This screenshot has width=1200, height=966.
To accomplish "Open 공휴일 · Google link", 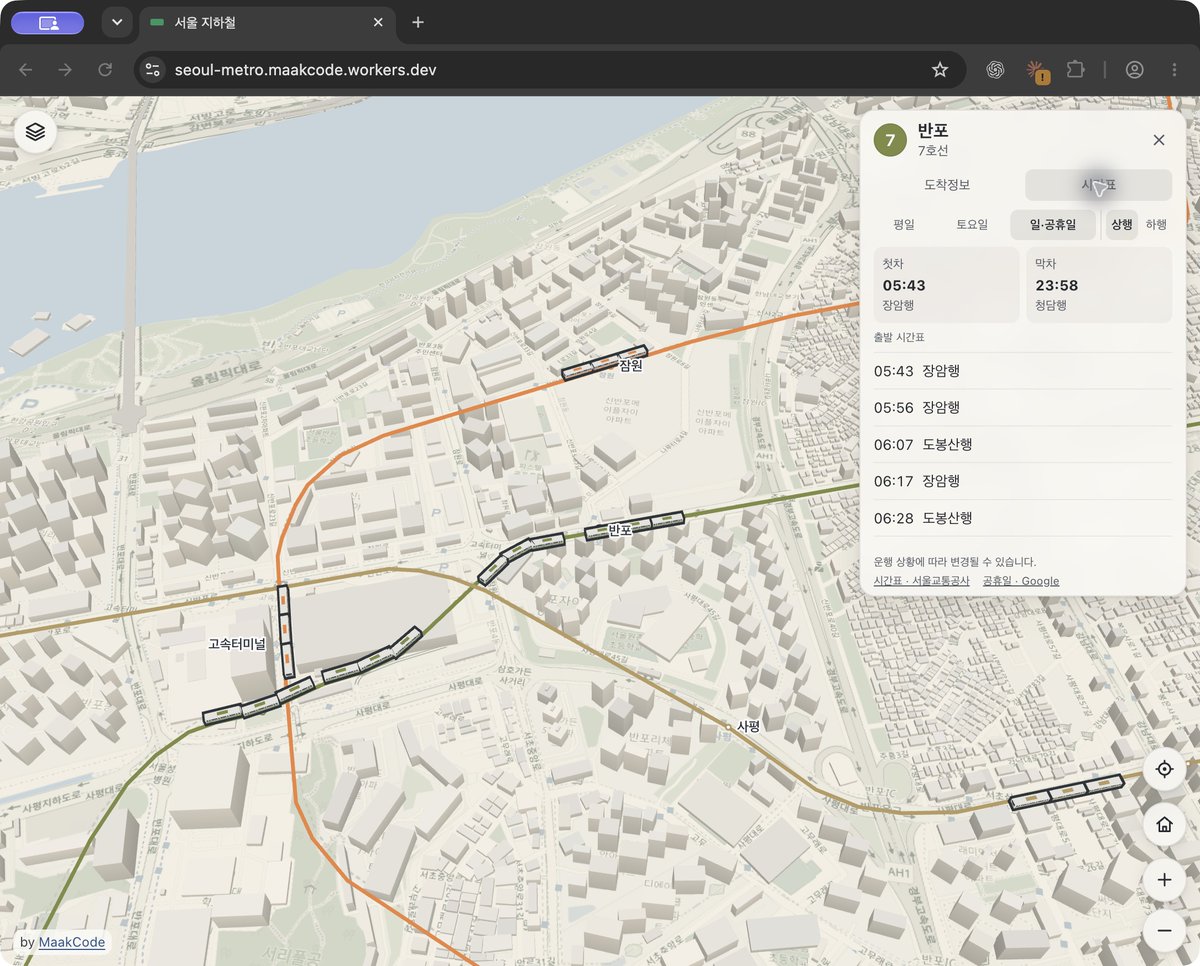I will (1021, 581).
